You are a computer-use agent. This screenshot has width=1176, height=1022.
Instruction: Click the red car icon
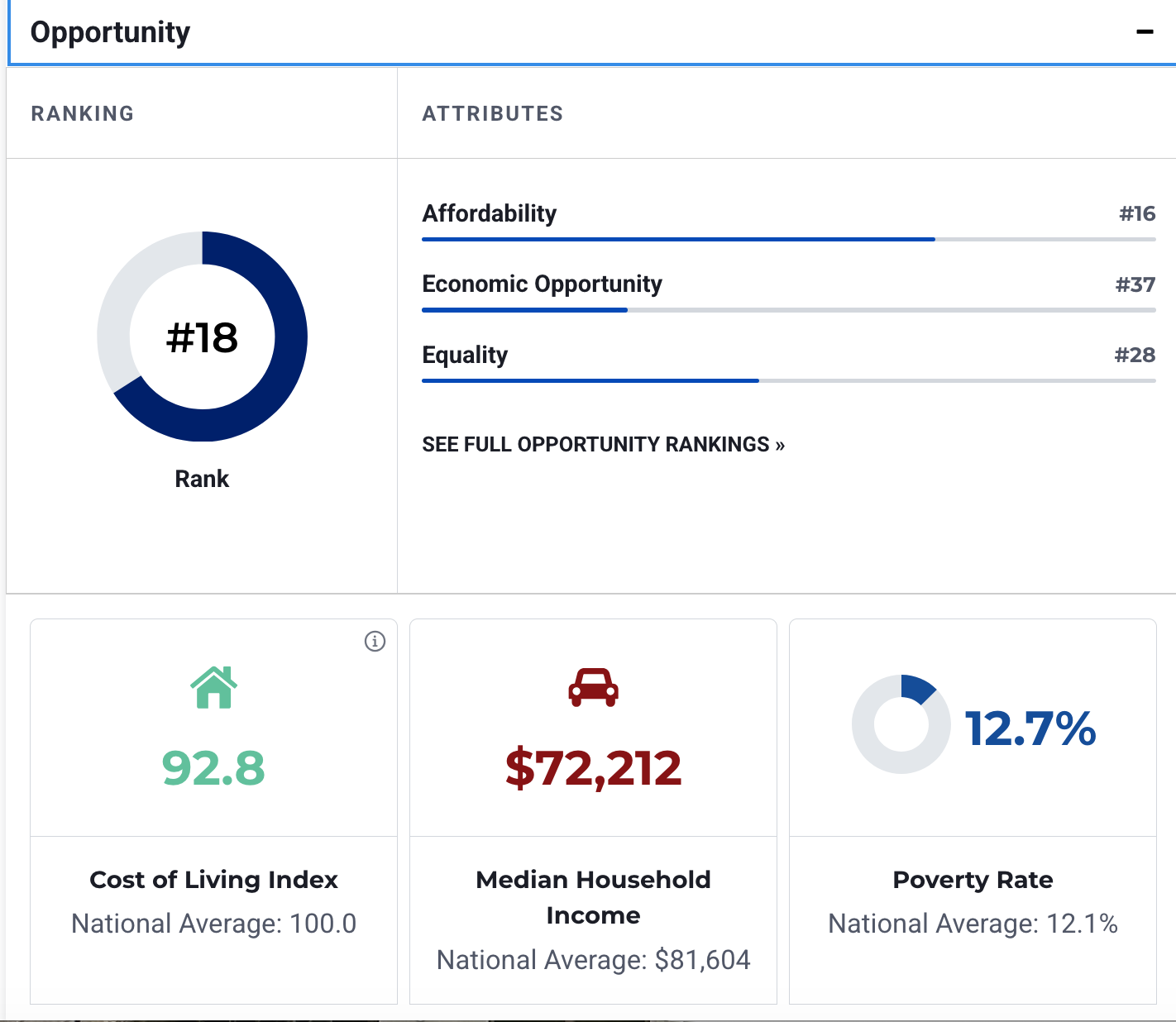[593, 687]
